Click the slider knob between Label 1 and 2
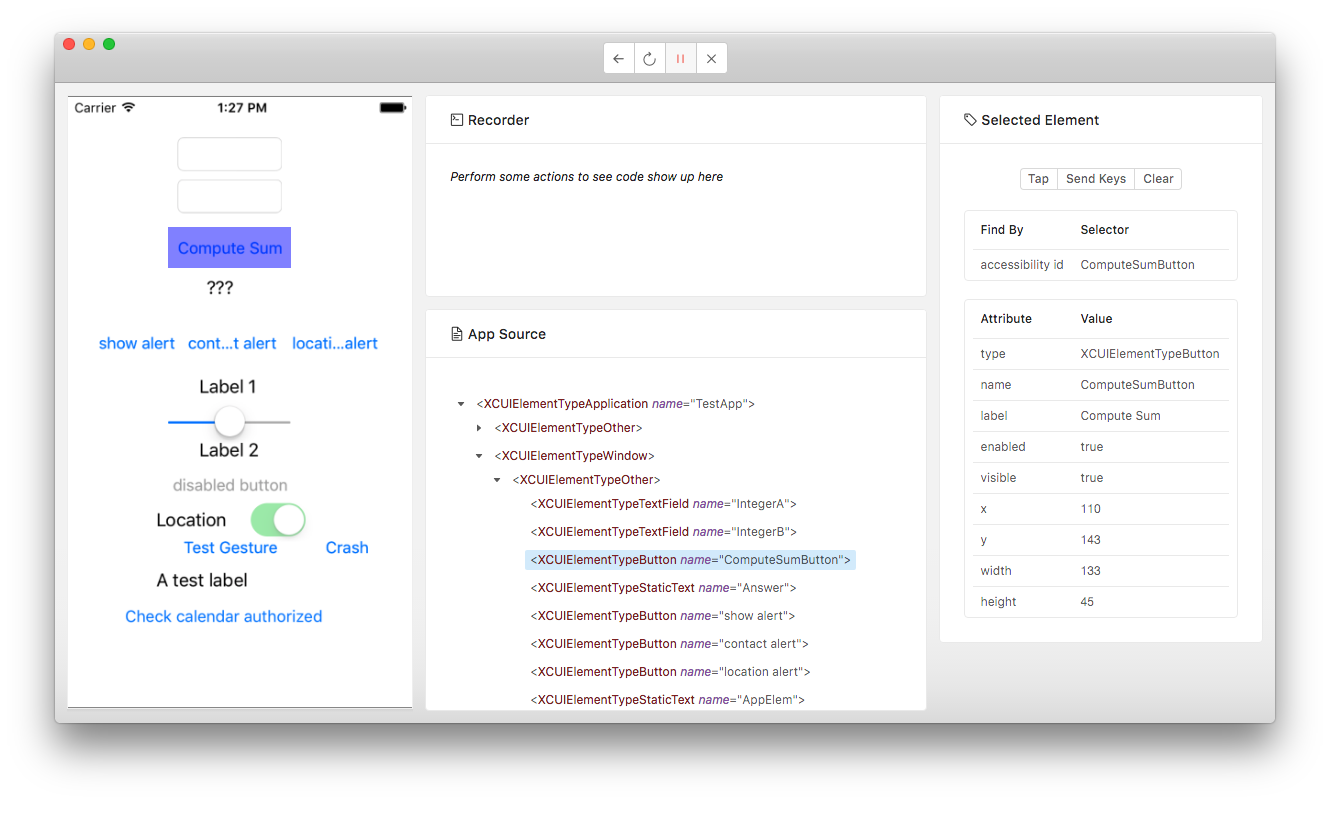1333x817 pixels. click(x=230, y=421)
